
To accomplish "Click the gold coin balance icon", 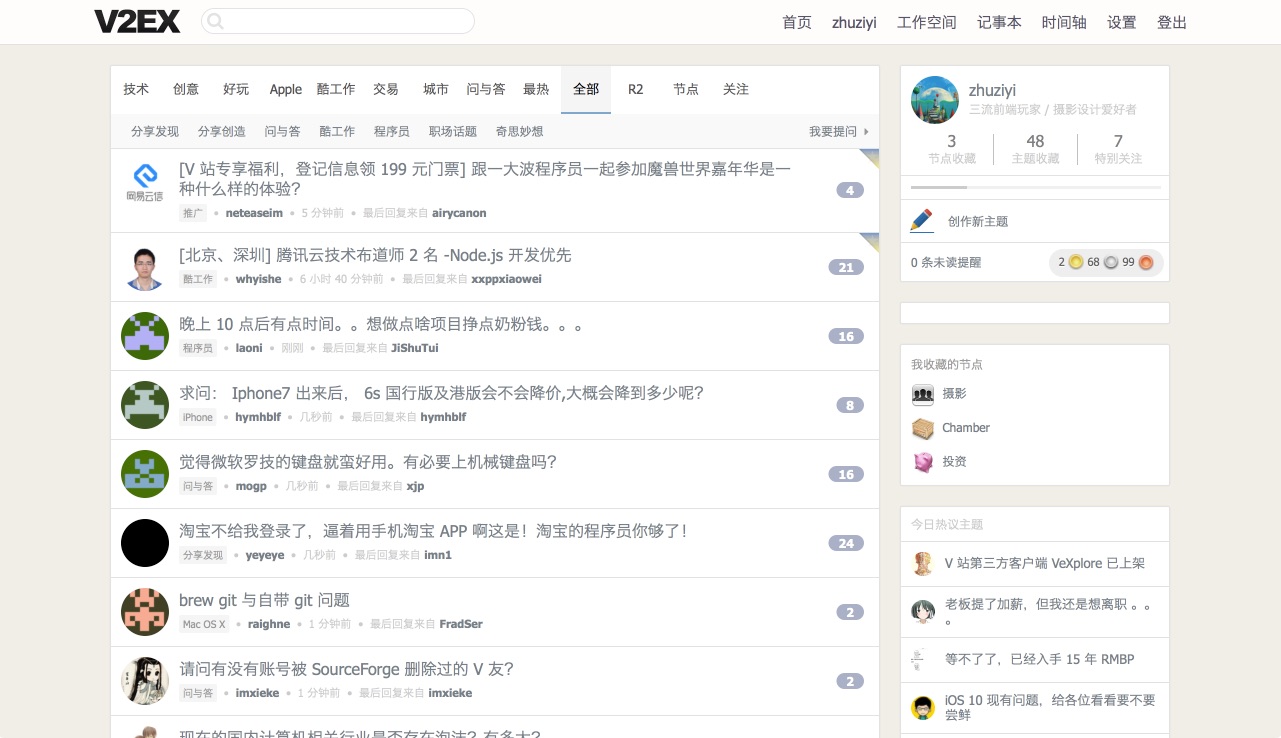I will point(1076,262).
